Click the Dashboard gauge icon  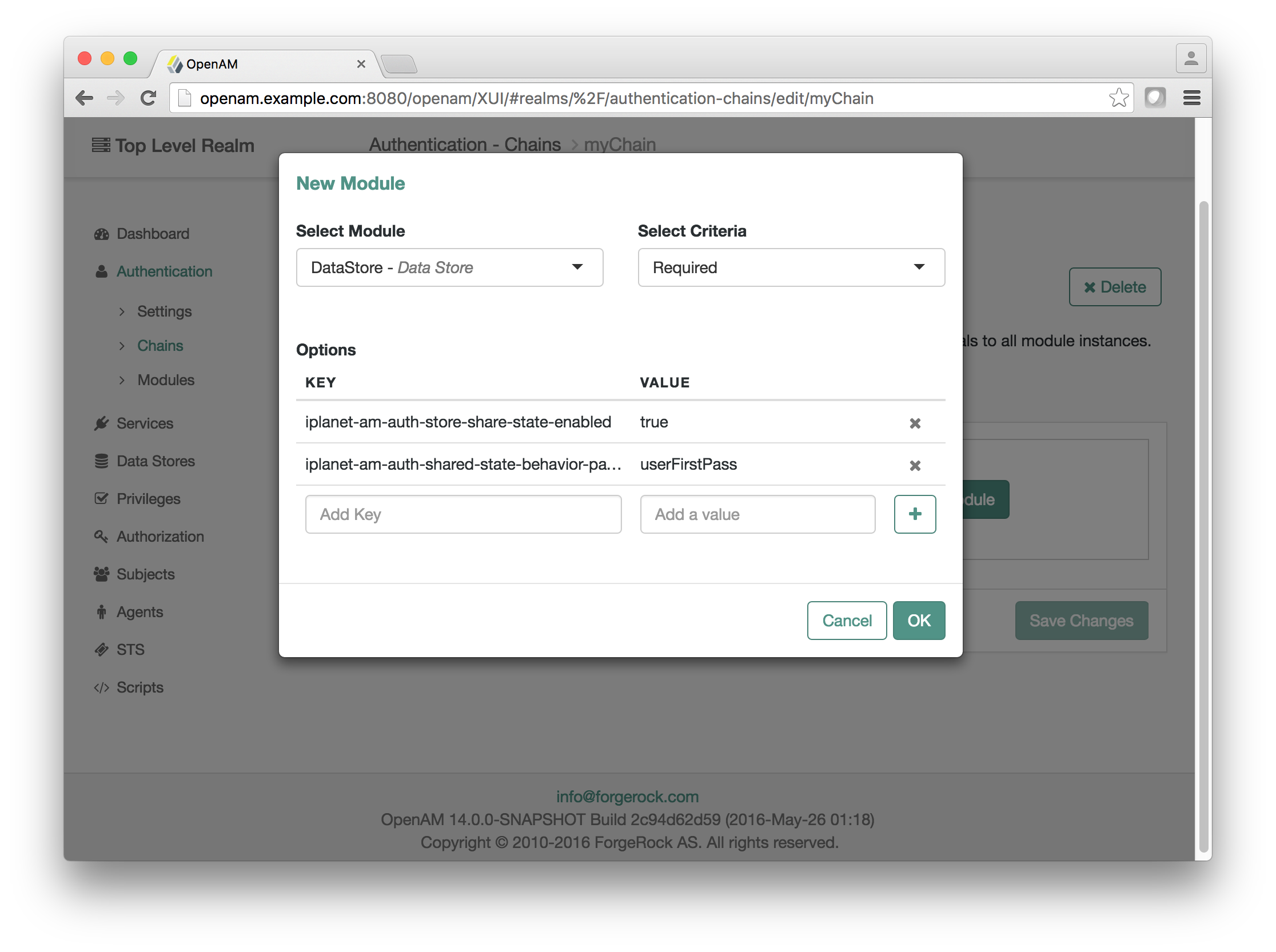[x=102, y=234]
